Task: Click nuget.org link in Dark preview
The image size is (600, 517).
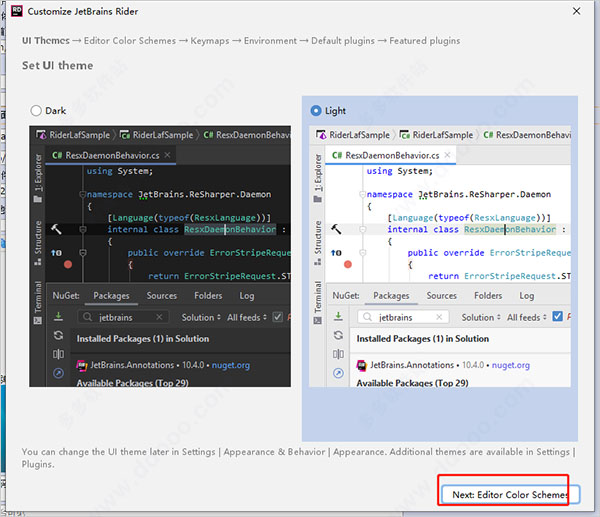Action: click(231, 365)
